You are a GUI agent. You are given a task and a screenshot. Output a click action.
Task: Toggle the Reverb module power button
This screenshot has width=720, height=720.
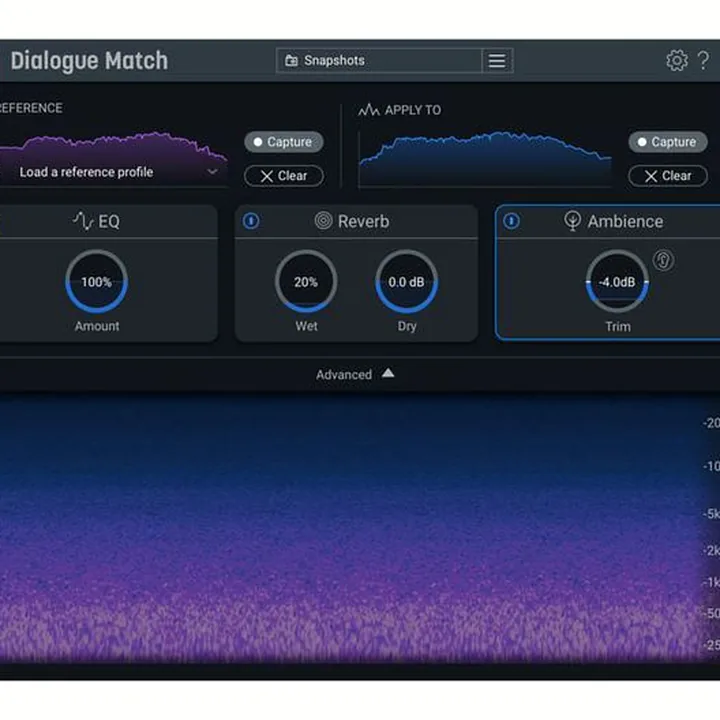pos(251,221)
